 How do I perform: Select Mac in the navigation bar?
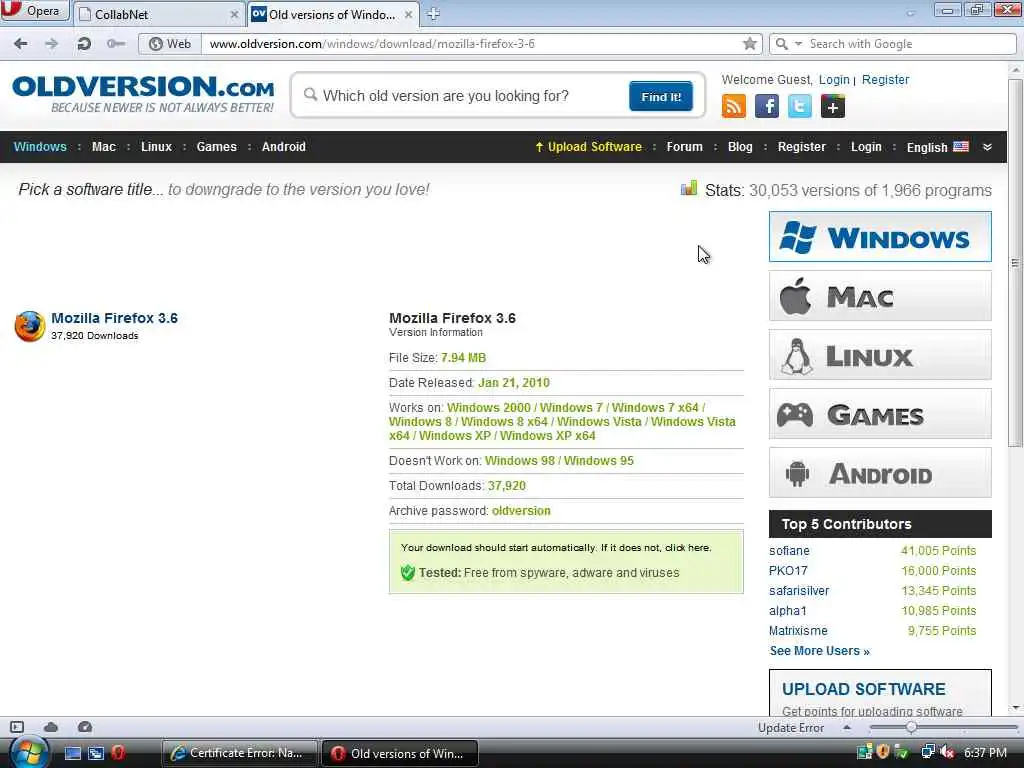104,147
